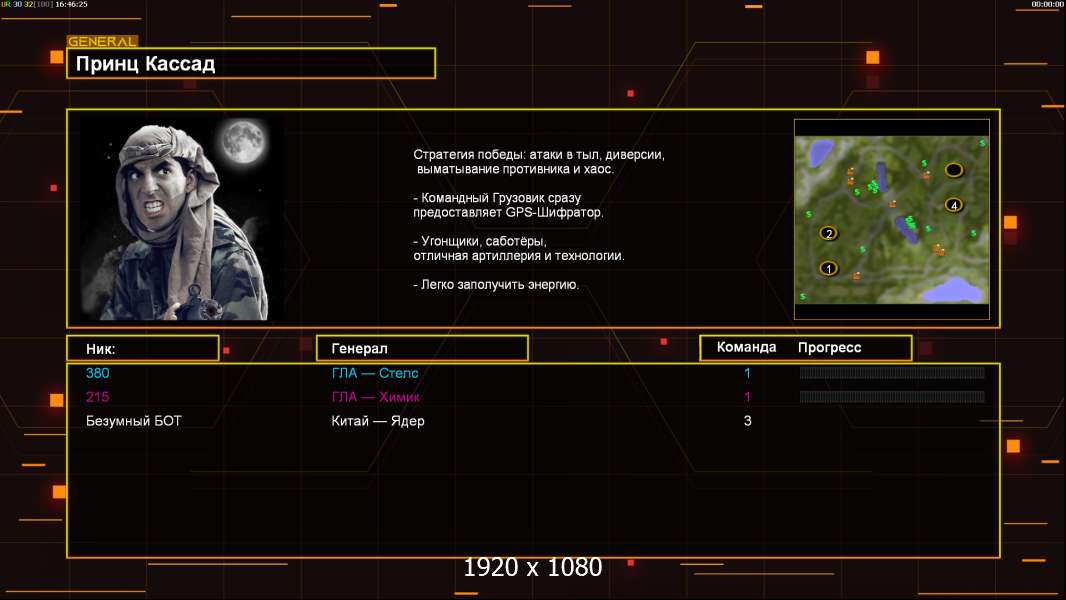
Task: Select player nickname 380
Action: click(97, 373)
